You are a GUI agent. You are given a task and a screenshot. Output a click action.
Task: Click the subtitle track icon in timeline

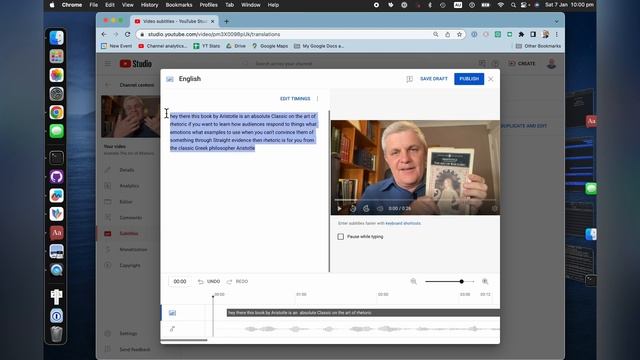[x=172, y=313]
